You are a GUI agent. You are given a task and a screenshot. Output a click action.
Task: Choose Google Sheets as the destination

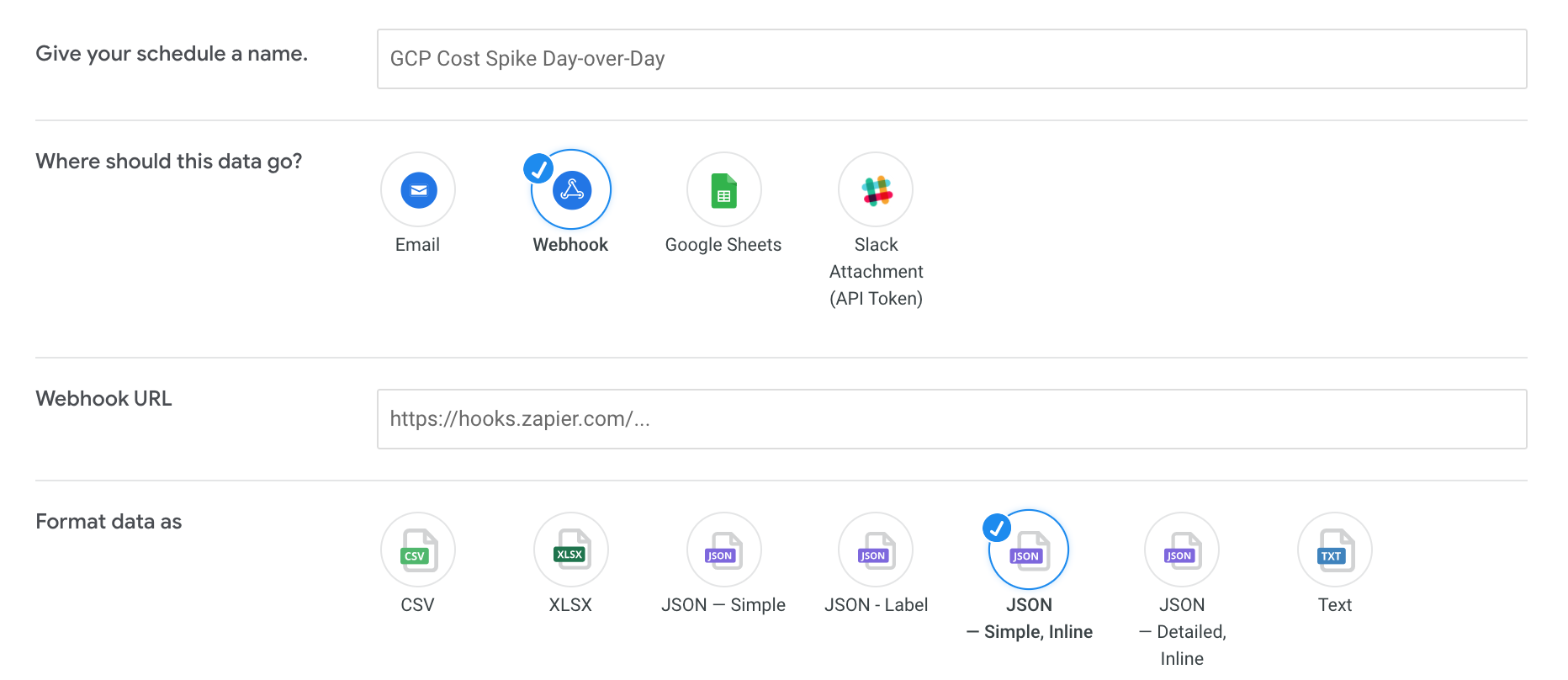(723, 189)
